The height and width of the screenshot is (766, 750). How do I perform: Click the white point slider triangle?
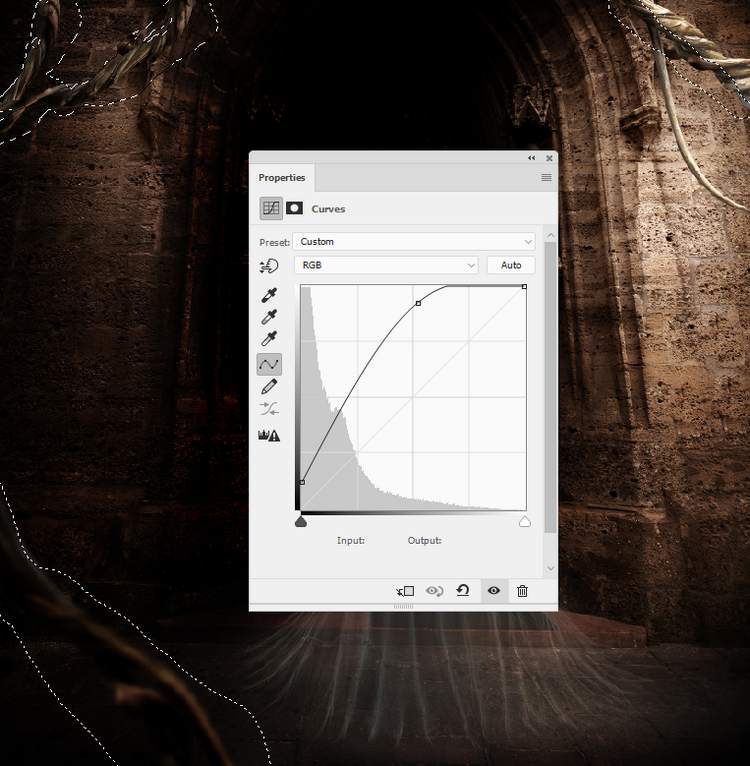(x=525, y=522)
